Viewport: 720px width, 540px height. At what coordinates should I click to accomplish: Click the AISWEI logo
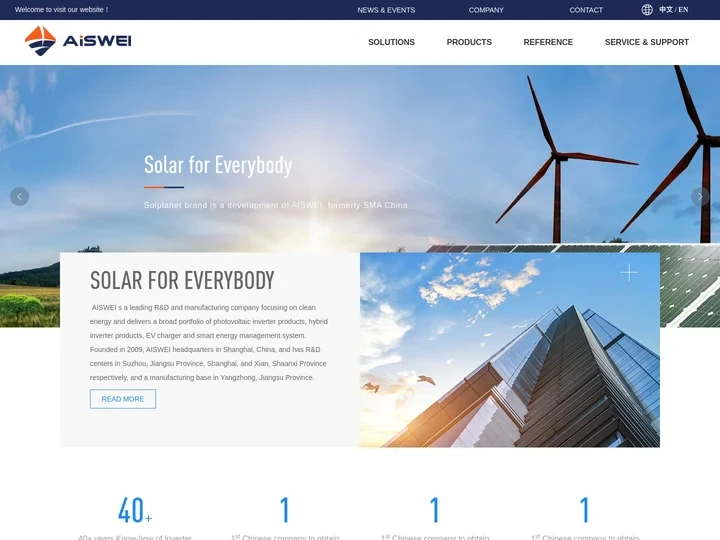click(x=78, y=41)
